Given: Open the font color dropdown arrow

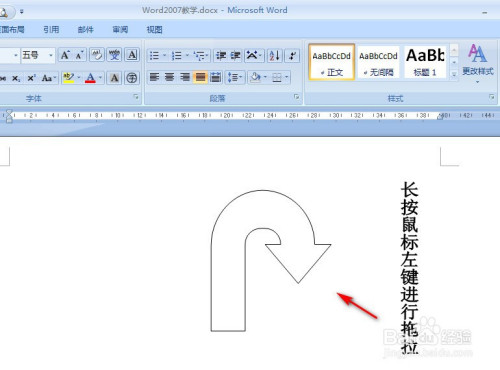Looking at the screenshot, I should (x=100, y=78).
